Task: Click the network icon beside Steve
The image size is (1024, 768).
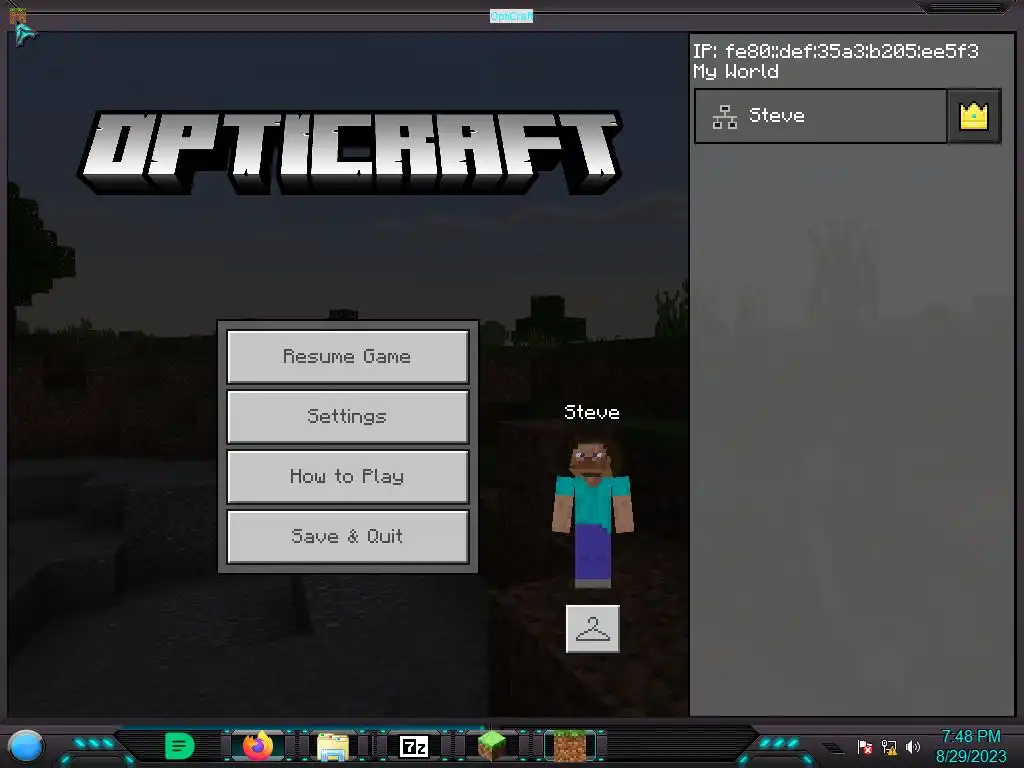Action: pos(724,117)
